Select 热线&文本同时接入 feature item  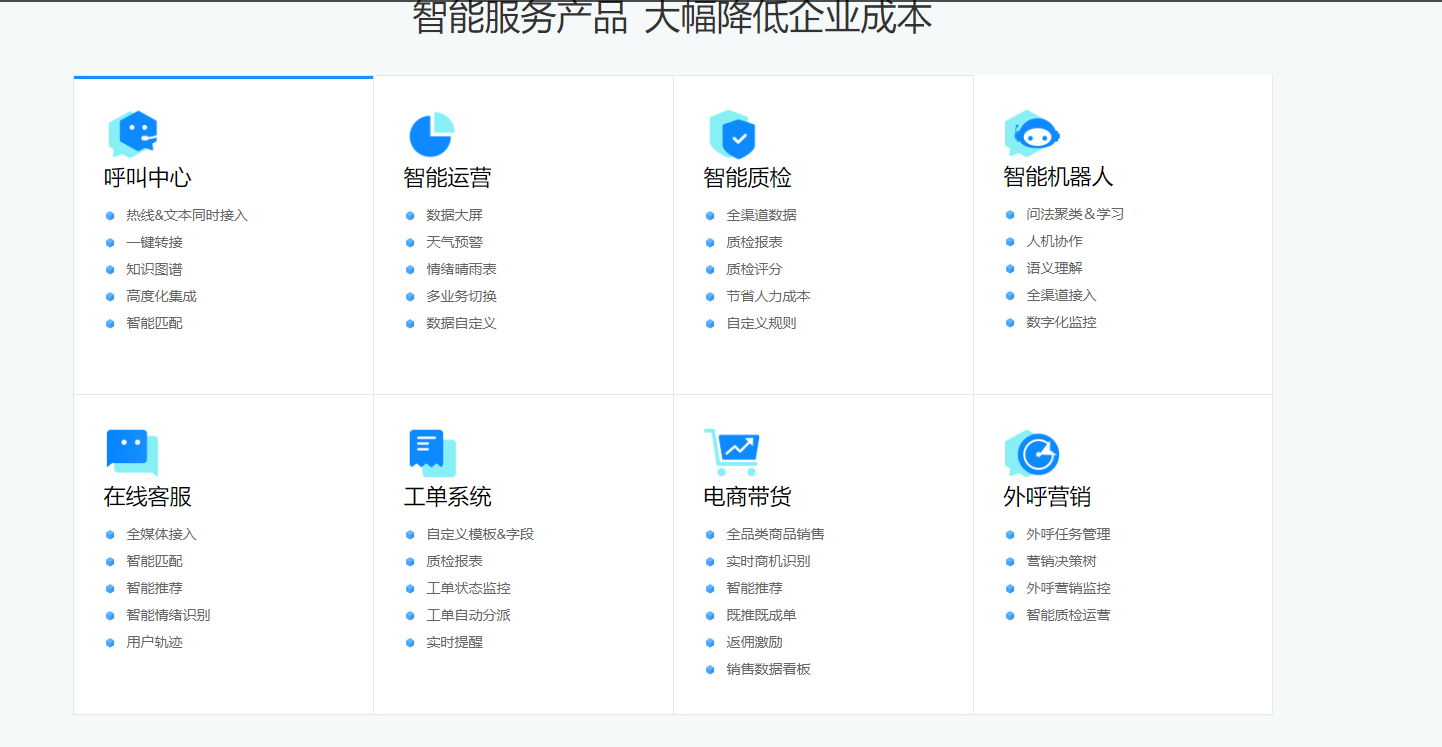(187, 215)
